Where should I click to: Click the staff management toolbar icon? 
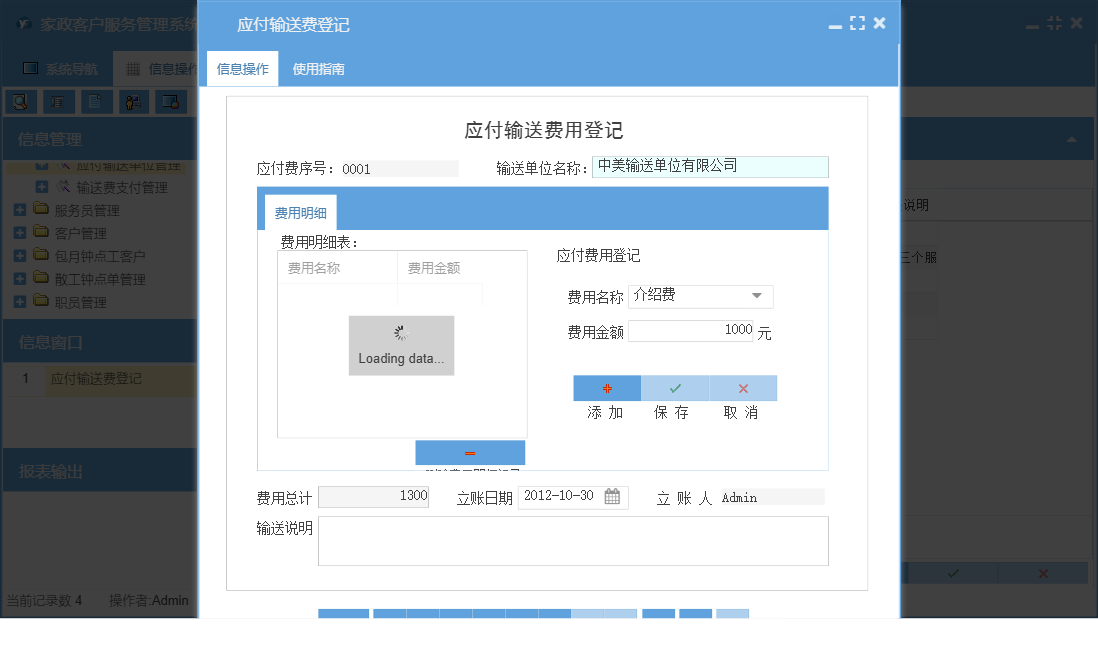[134, 101]
